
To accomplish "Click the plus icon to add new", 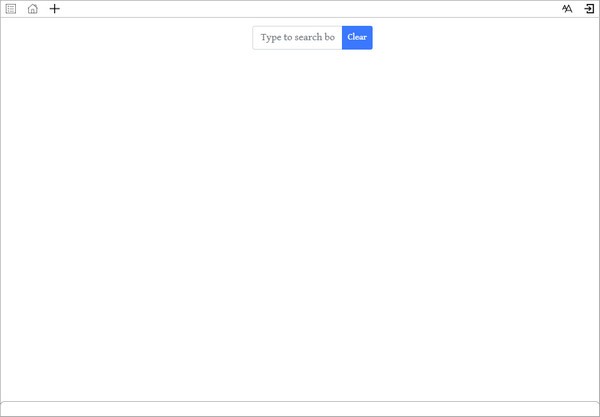I will point(55,9).
